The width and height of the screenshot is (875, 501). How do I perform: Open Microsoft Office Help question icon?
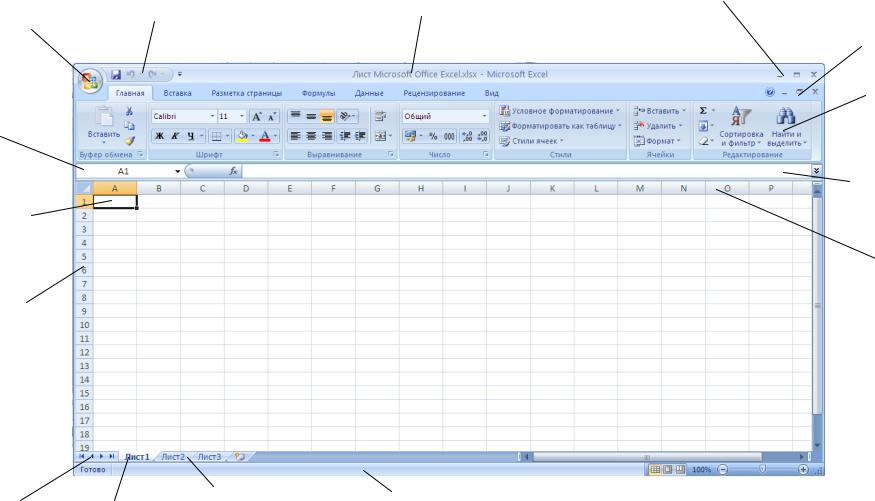coord(770,92)
